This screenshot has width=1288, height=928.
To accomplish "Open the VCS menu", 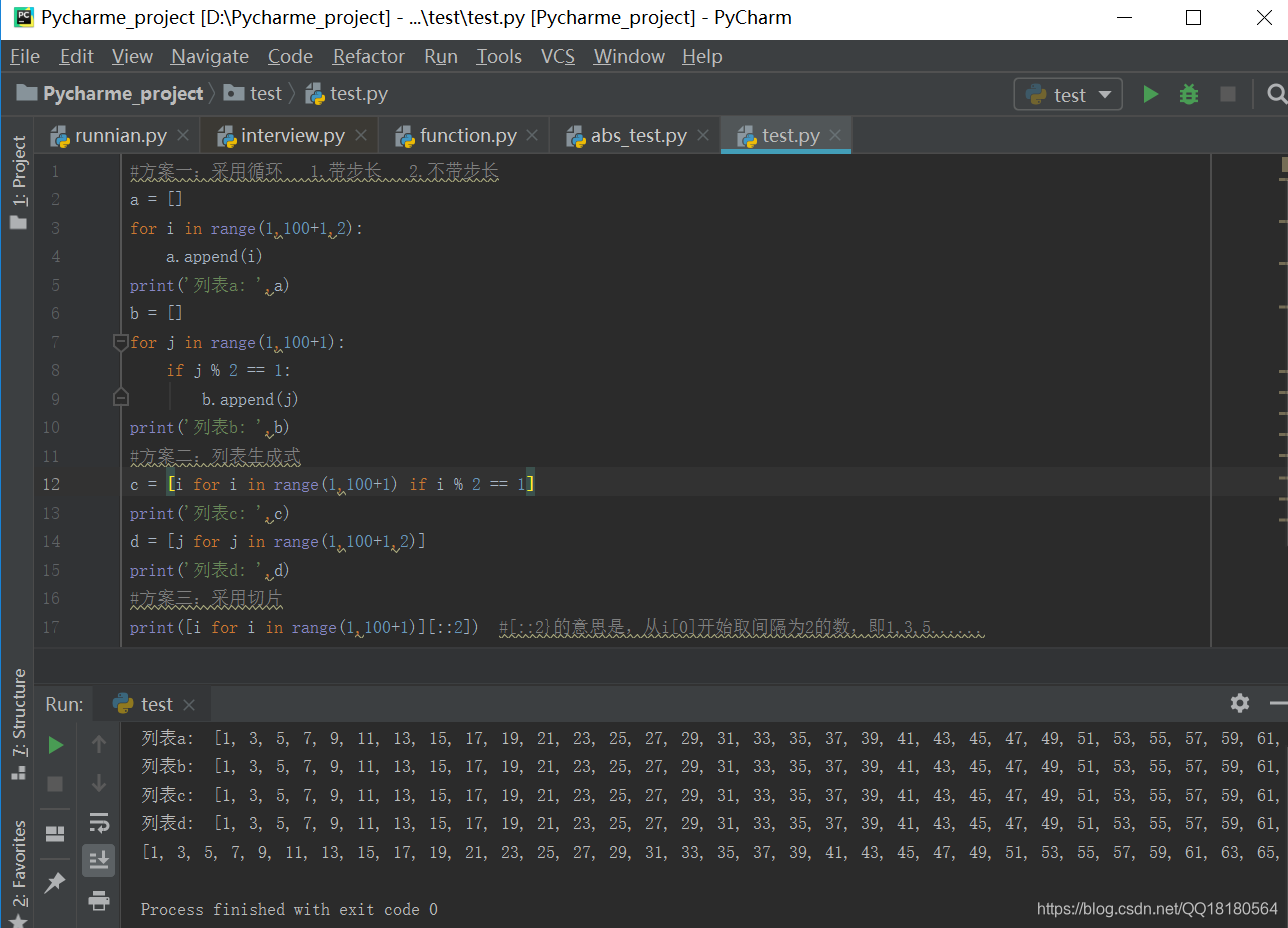I will click(x=558, y=56).
